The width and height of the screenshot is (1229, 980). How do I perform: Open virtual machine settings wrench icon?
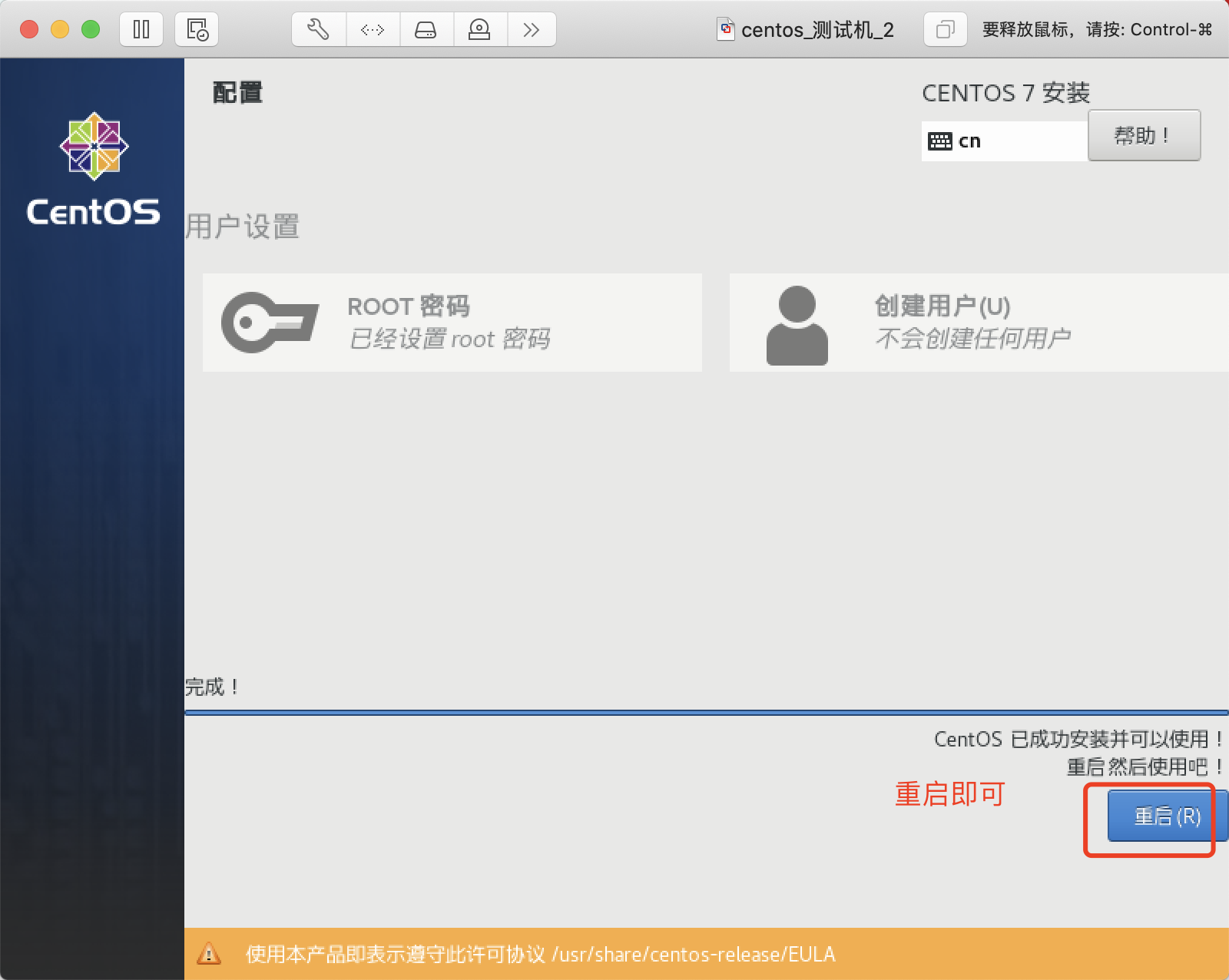tap(319, 30)
